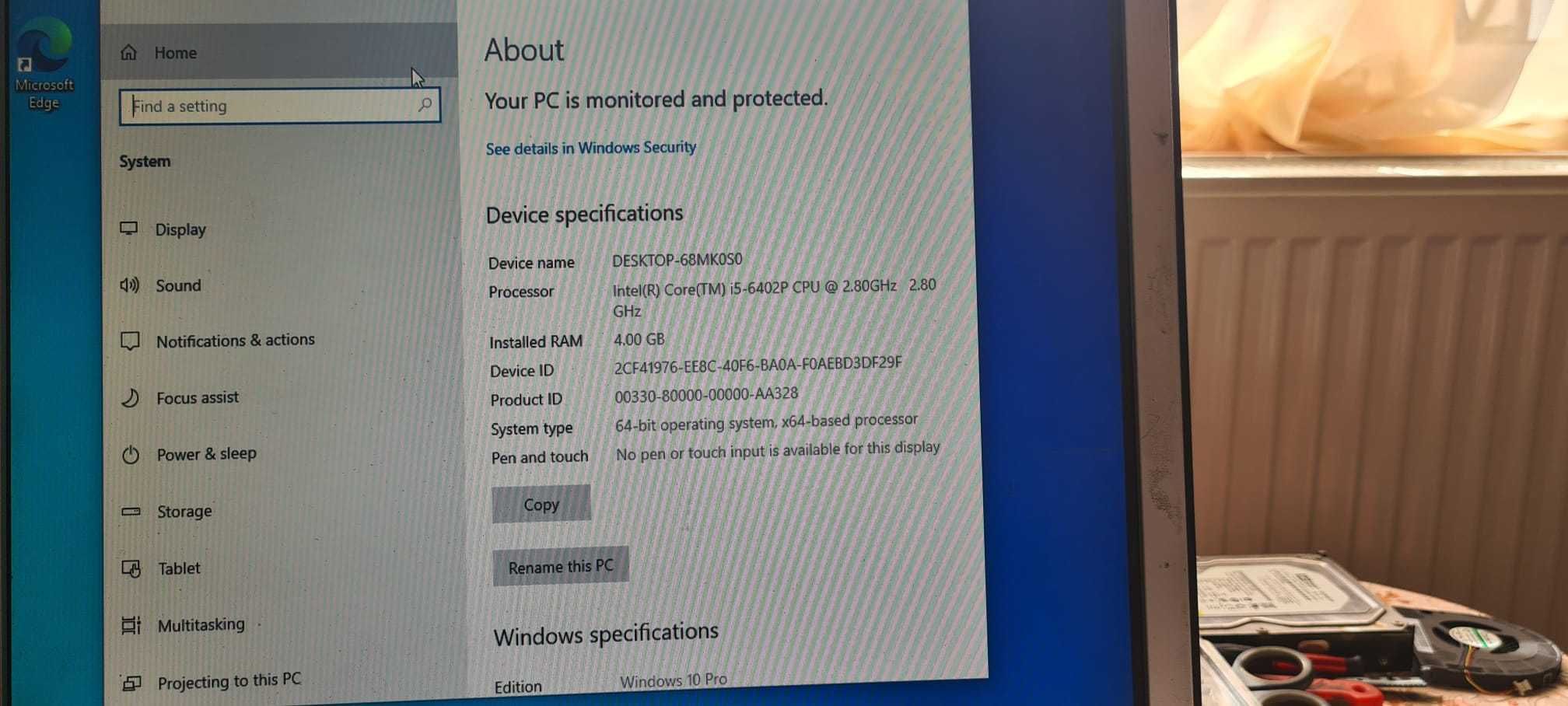This screenshot has width=1568, height=706.
Task: Select the Device ID value 2CF41976-EE8C
Action: [x=758, y=365]
